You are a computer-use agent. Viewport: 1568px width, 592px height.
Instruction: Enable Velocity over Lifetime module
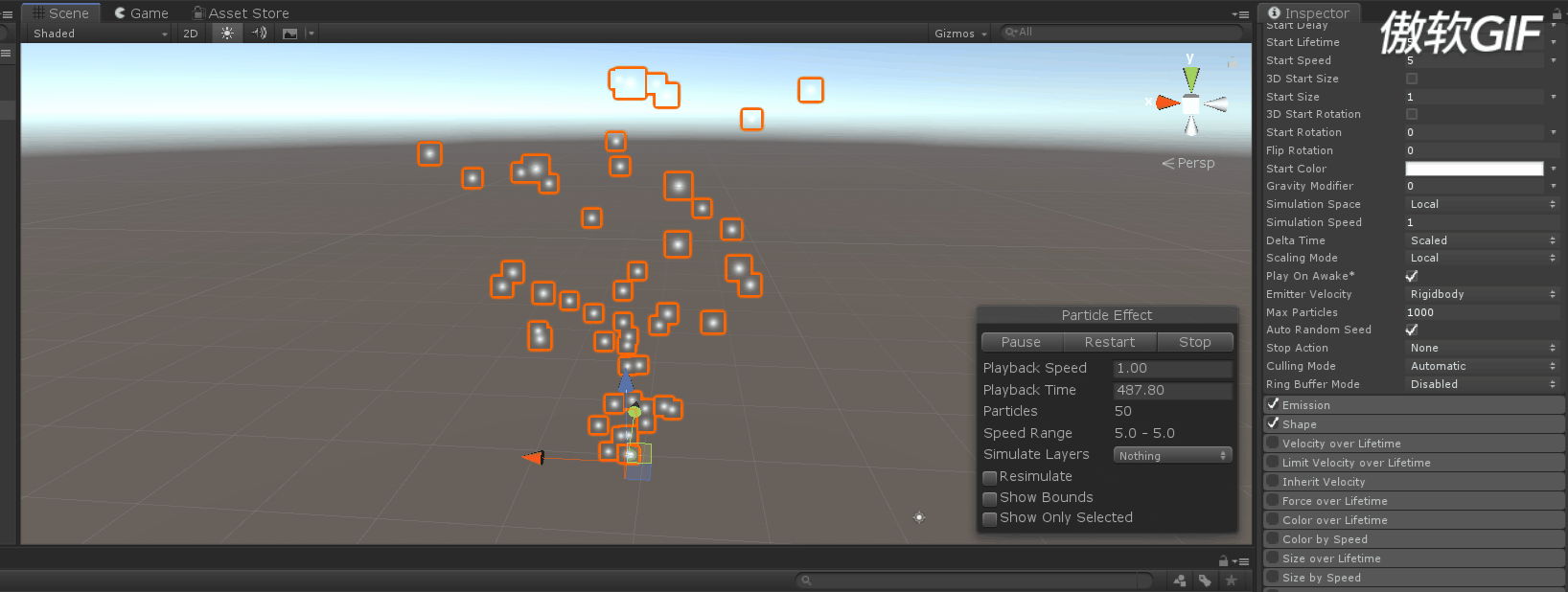click(1273, 443)
